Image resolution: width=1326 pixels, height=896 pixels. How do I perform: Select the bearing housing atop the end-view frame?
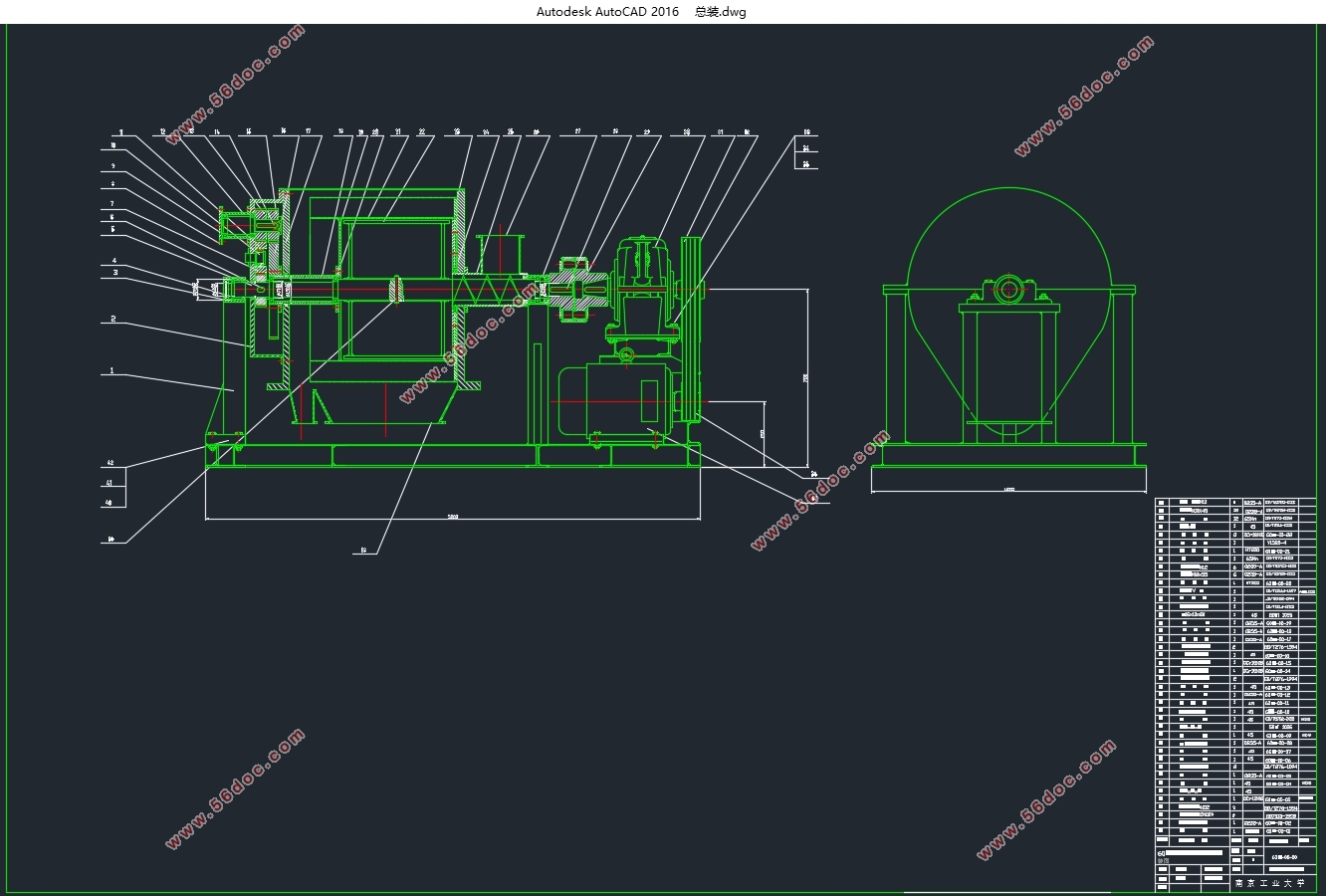click(x=1008, y=291)
